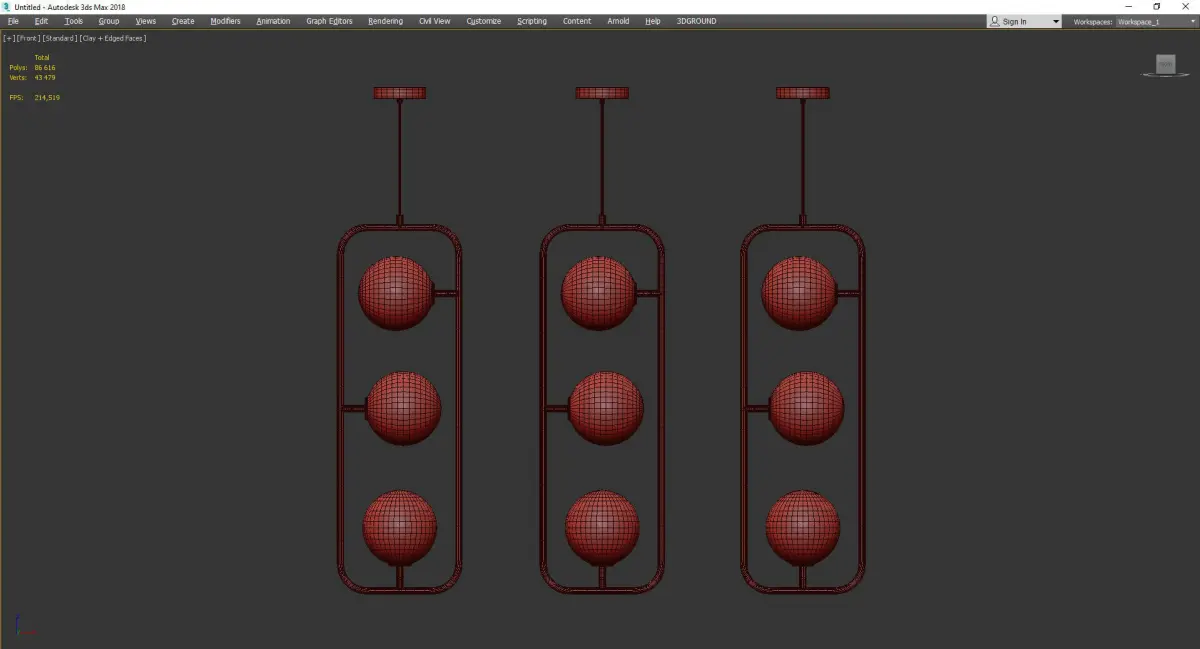
Task: Open the Views menu
Action: tap(146, 21)
